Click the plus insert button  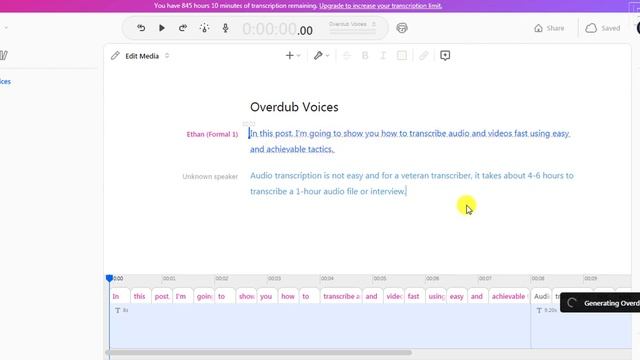coord(289,56)
